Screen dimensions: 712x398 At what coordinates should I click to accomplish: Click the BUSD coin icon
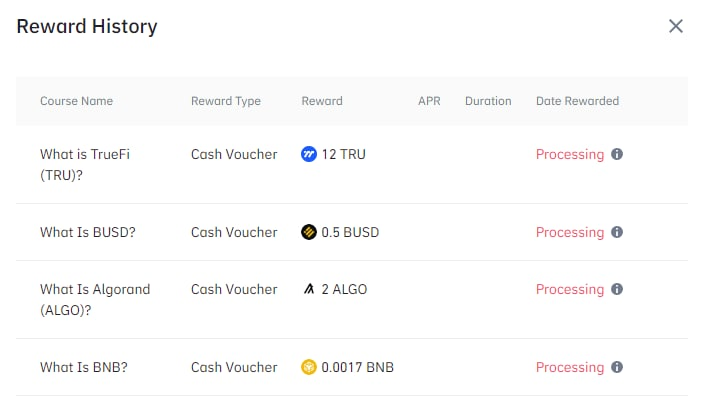click(309, 232)
